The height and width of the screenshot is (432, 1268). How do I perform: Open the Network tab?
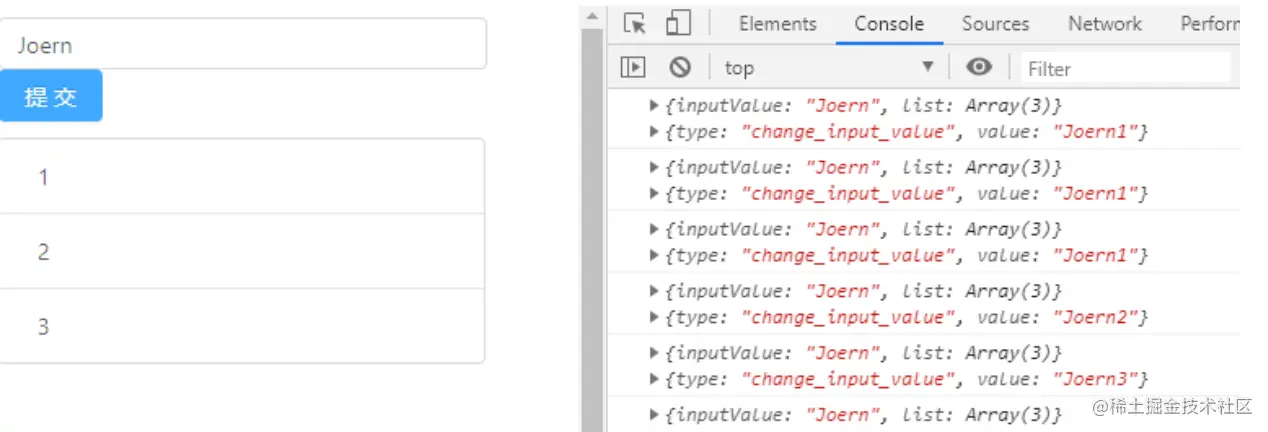click(1104, 24)
